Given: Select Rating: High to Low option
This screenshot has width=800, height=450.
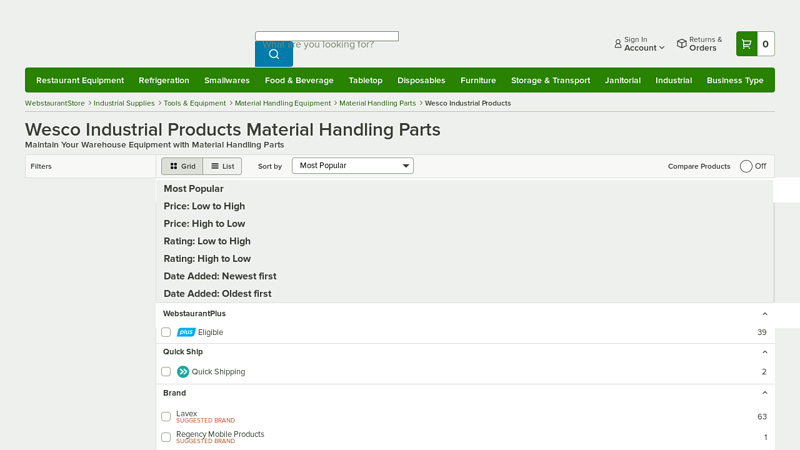Looking at the screenshot, I should pos(207,259).
